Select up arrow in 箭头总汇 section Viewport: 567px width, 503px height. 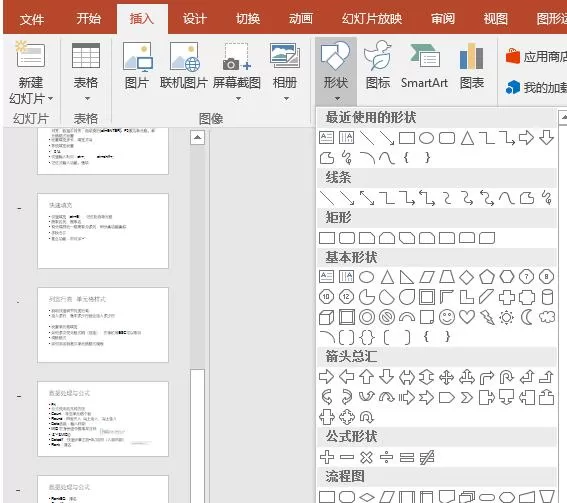[x=367, y=377]
